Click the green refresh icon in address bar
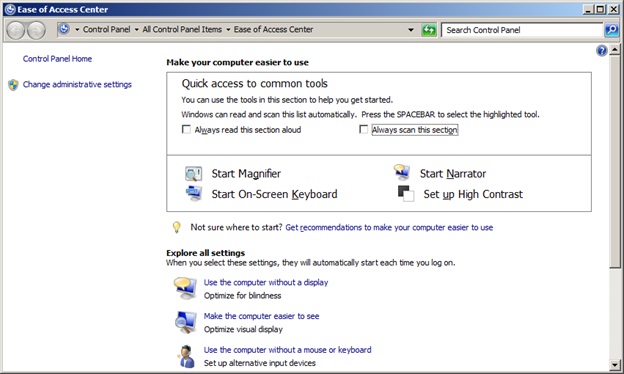The width and height of the screenshot is (624, 374). 429,30
